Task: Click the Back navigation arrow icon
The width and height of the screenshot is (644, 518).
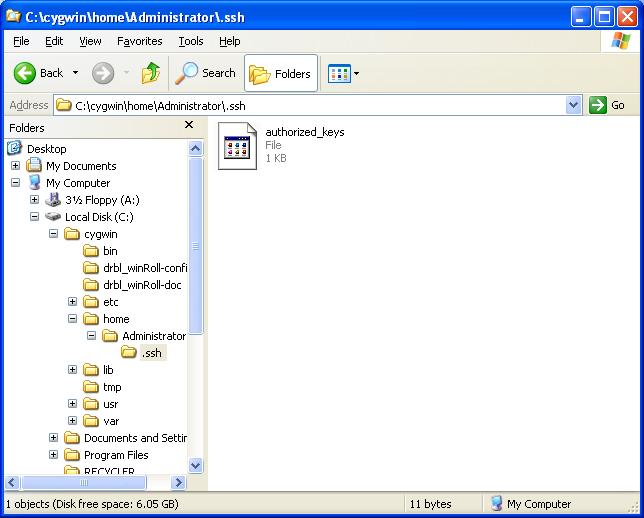Action: click(x=26, y=73)
